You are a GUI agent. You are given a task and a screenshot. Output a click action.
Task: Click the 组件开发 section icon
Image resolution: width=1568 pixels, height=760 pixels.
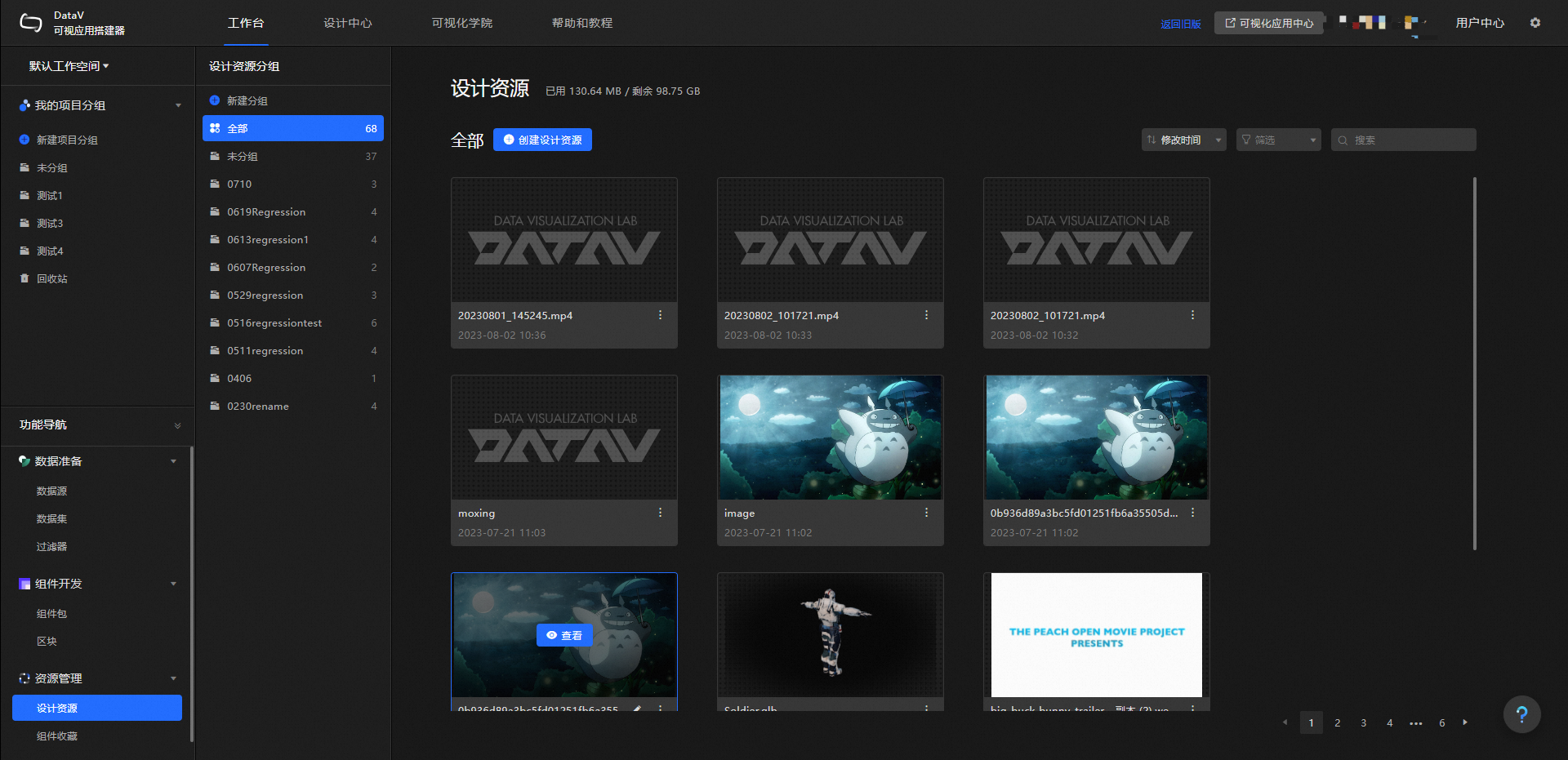pyautogui.click(x=24, y=584)
